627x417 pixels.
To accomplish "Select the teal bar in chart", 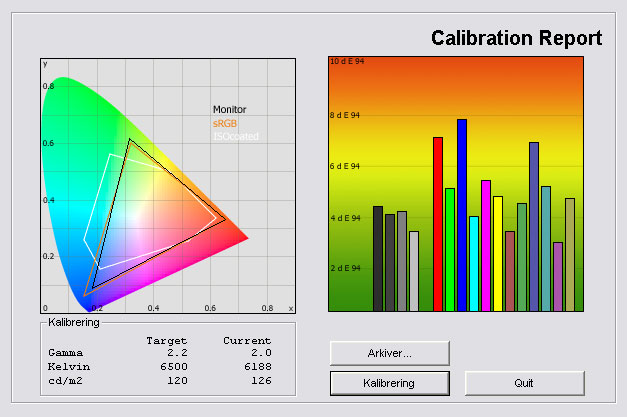I will 546,249.
